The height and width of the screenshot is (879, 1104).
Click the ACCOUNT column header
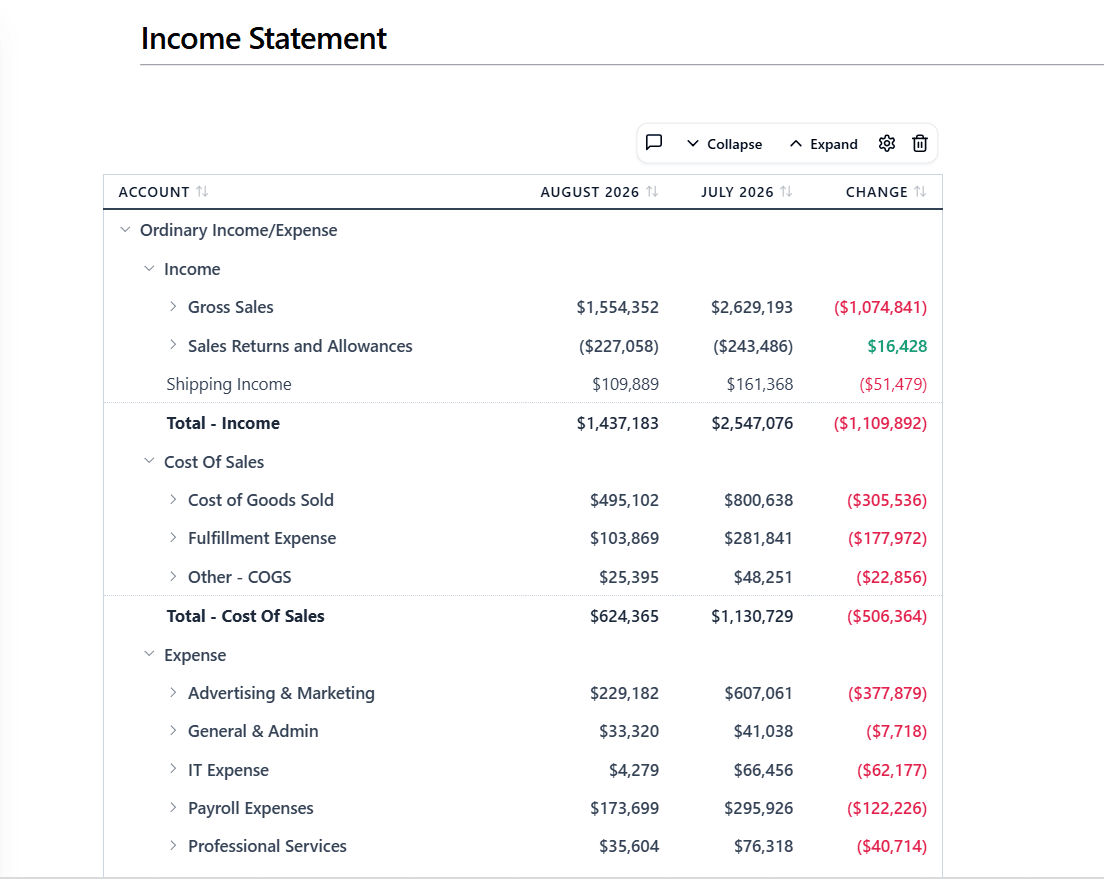pyautogui.click(x=153, y=192)
